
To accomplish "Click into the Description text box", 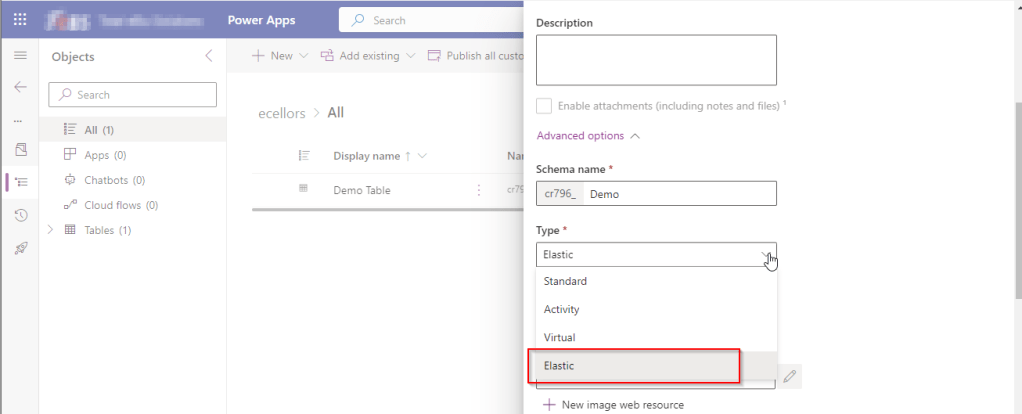I will click(656, 60).
